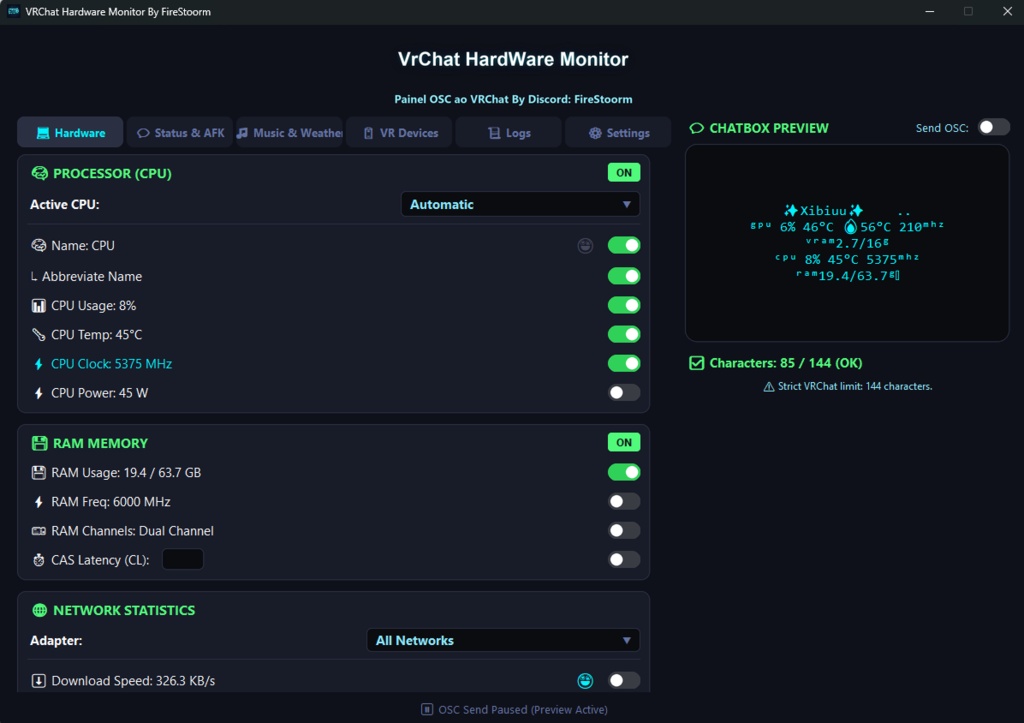
Task: Click the 'Strict VRChat limit: 144 characters.' note
Action: (855, 387)
